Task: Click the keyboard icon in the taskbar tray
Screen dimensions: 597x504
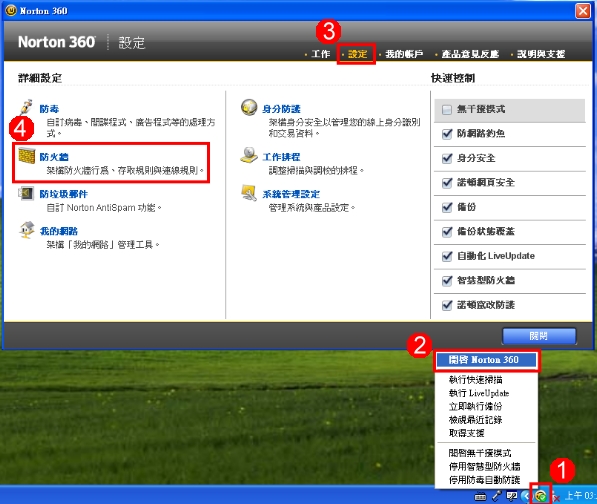Action: coord(480,496)
